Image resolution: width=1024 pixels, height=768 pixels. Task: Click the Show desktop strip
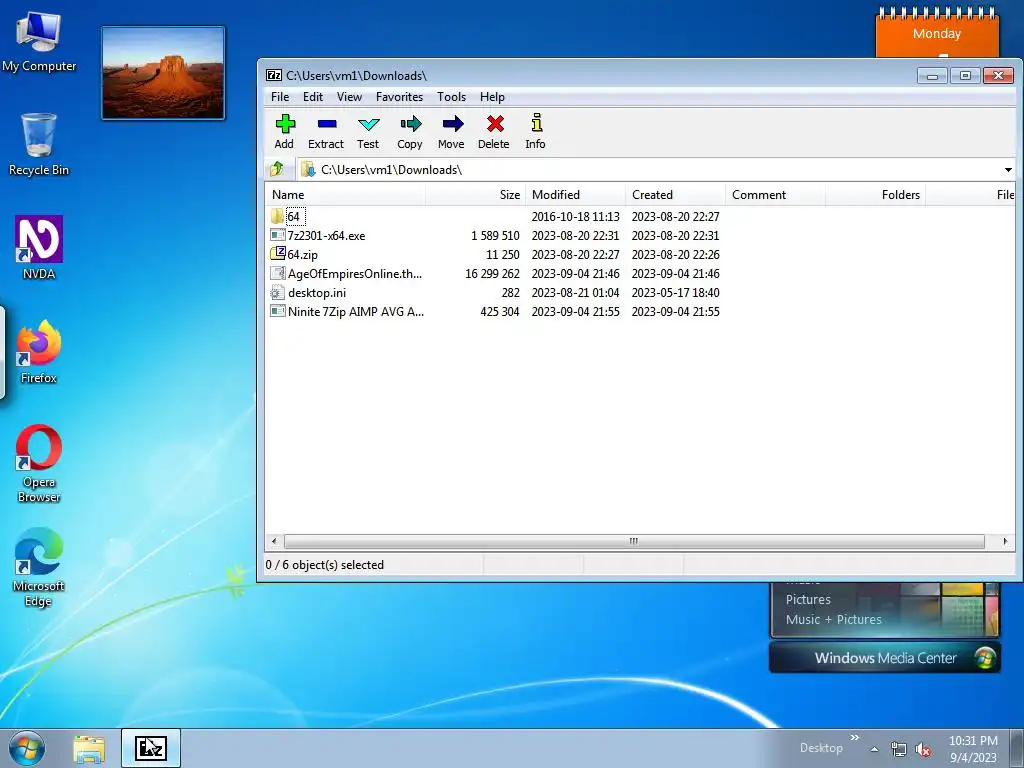[1017, 748]
